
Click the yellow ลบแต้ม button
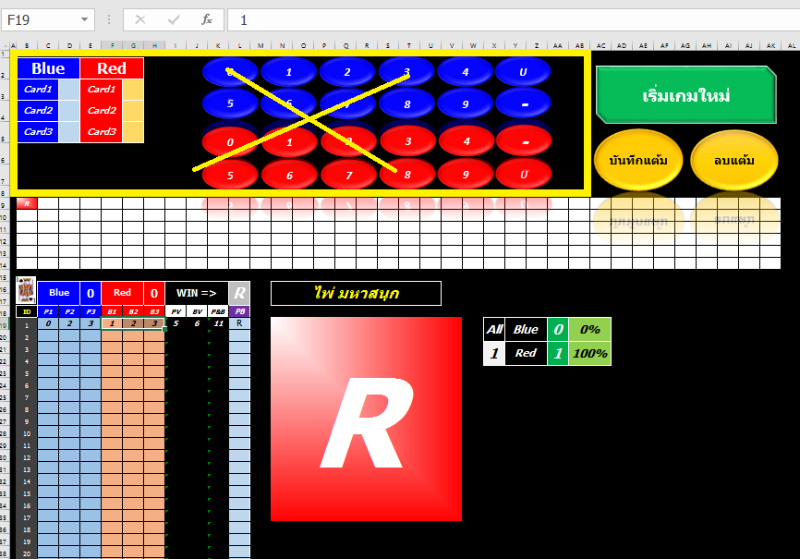pyautogui.click(x=734, y=160)
